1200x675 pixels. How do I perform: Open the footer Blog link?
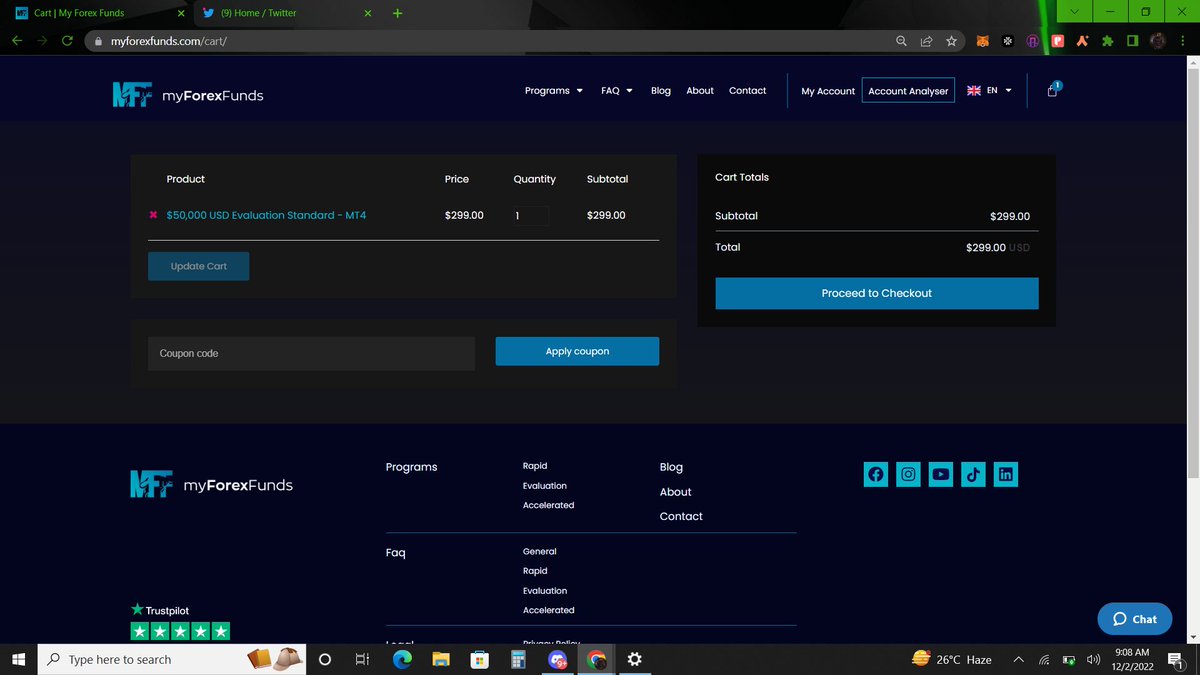671,467
